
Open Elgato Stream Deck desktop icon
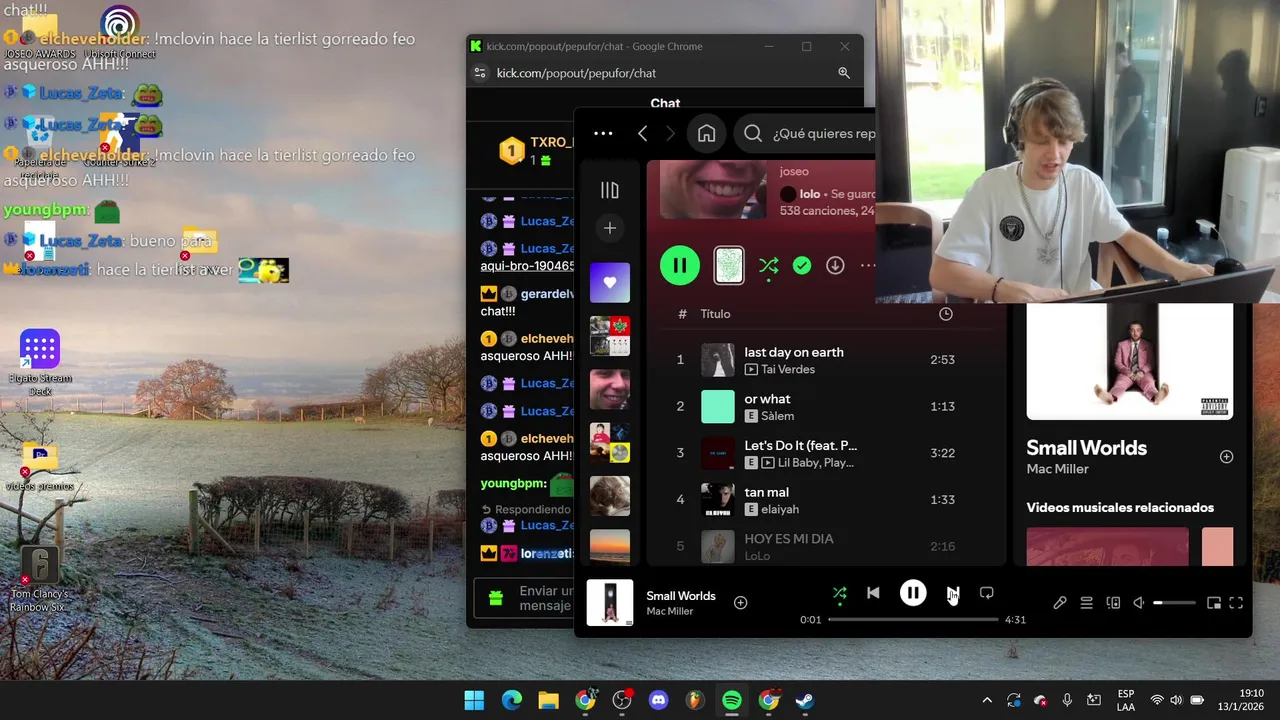(39, 363)
